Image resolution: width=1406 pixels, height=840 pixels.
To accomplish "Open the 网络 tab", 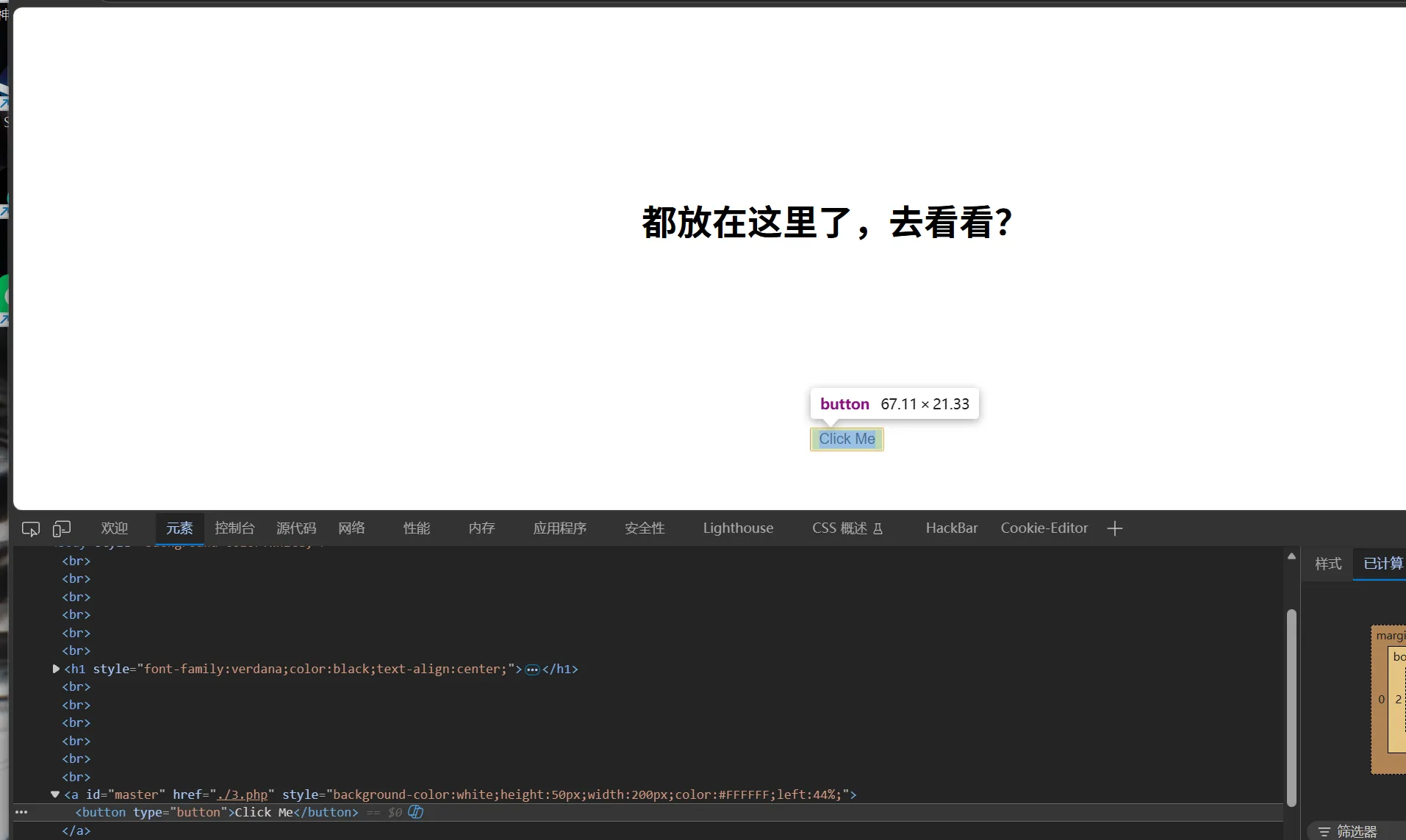I will pos(351,528).
